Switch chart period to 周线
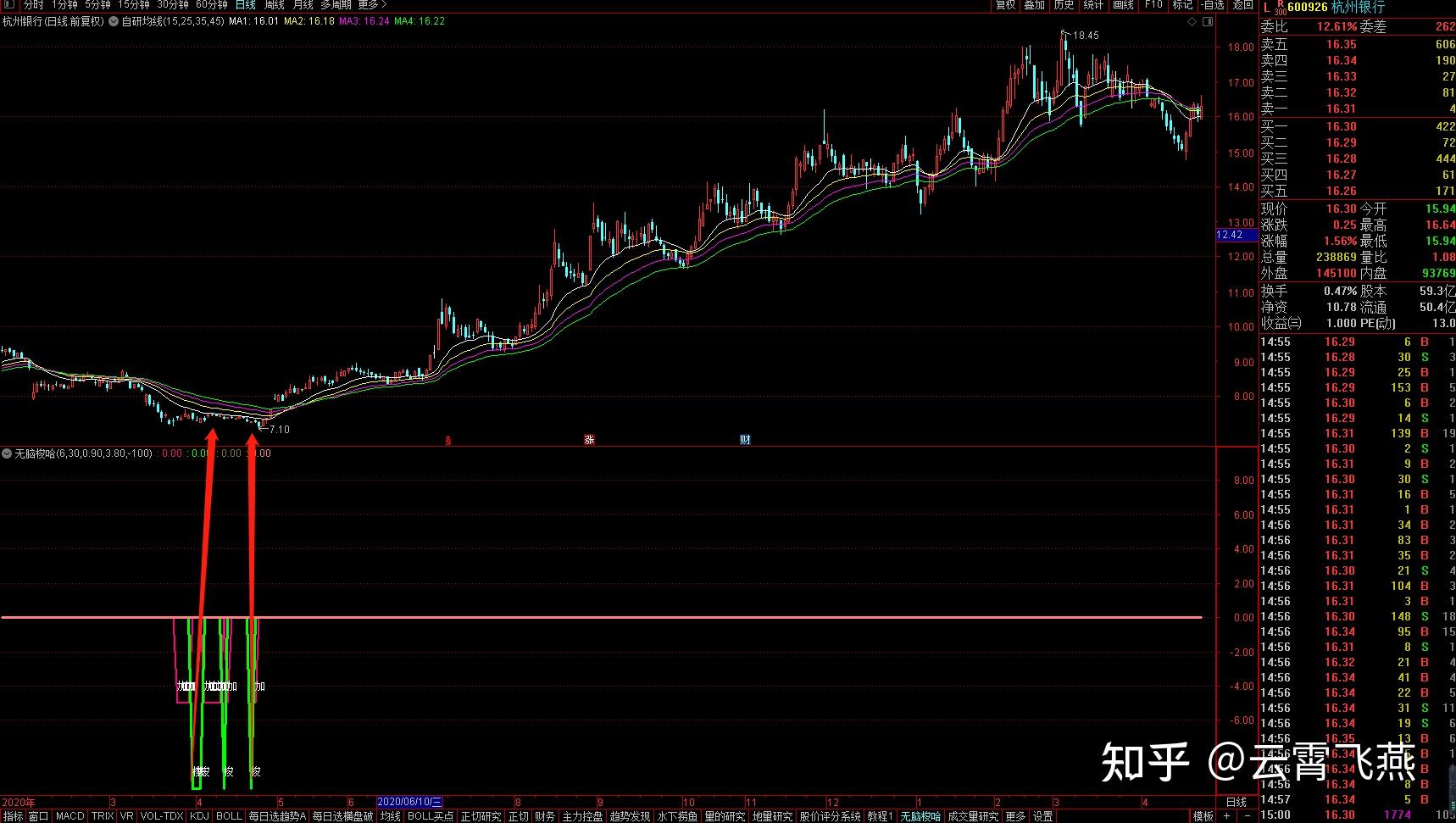 (273, 5)
